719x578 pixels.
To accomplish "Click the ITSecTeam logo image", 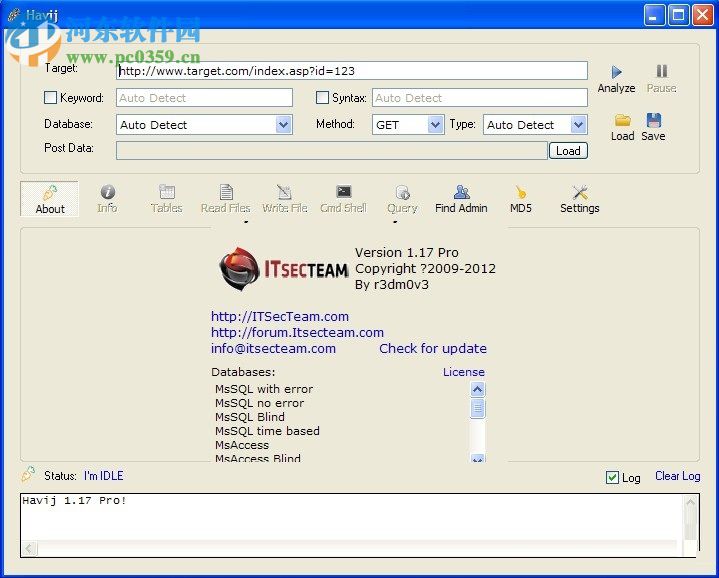I will click(x=284, y=269).
